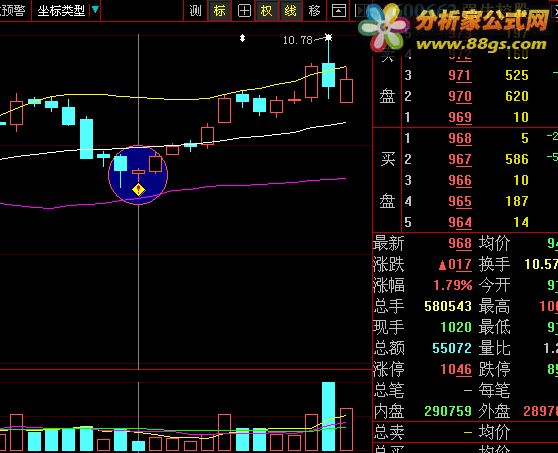The width and height of the screenshot is (558, 453).
Task: Click the 总额 value 55072
Action: [452, 348]
